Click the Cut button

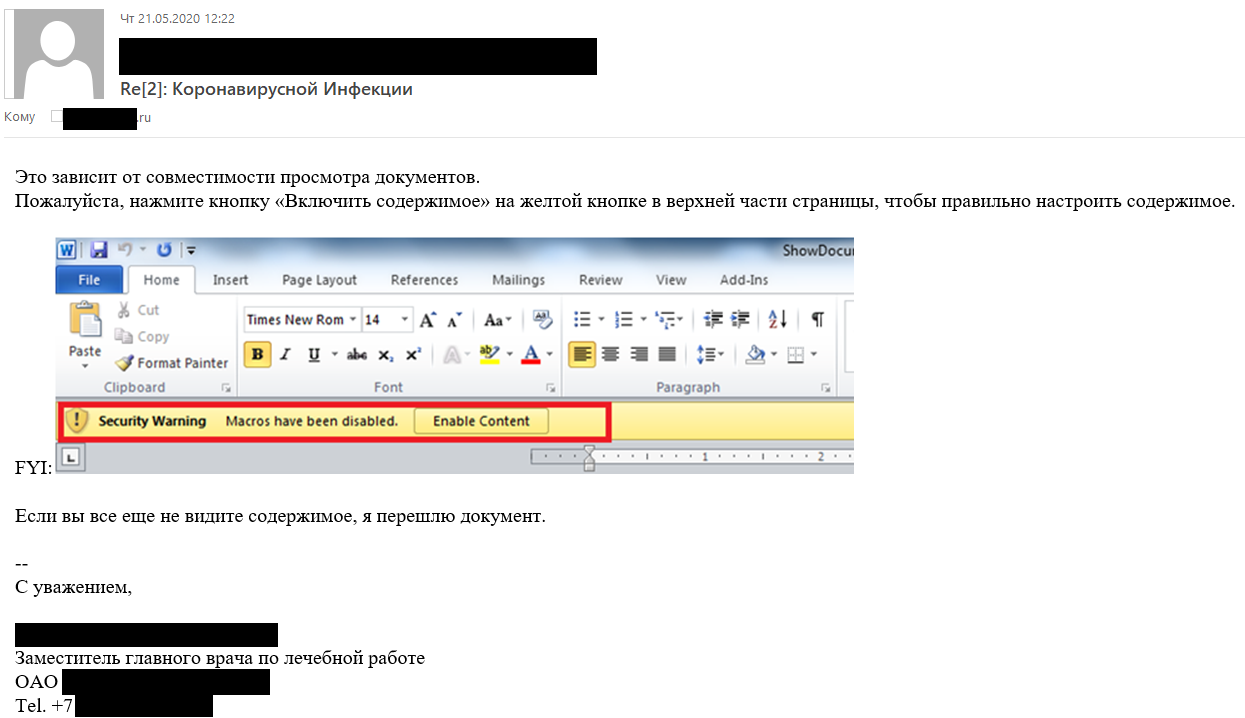coord(138,310)
